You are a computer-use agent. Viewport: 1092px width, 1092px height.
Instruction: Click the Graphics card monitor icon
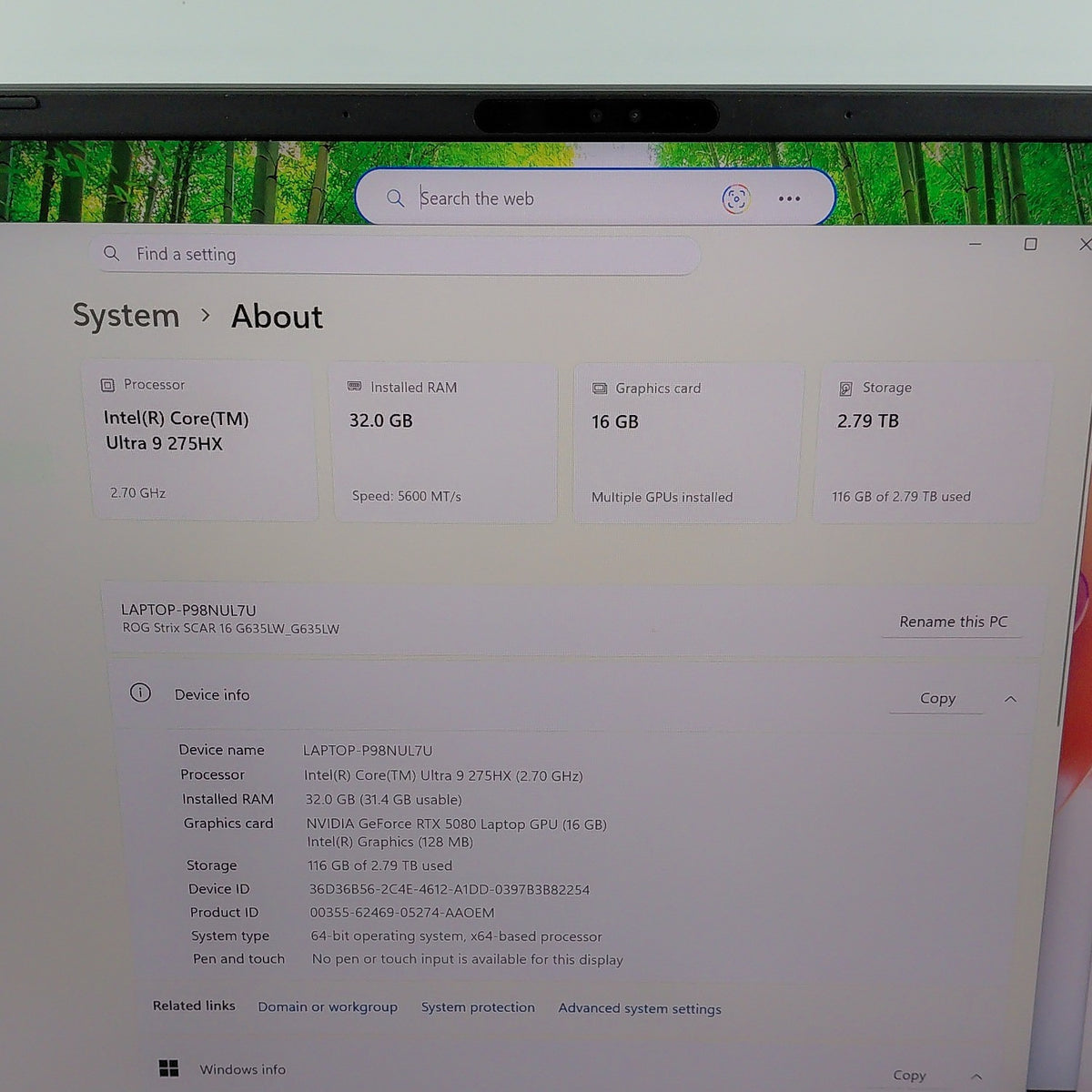600,389
